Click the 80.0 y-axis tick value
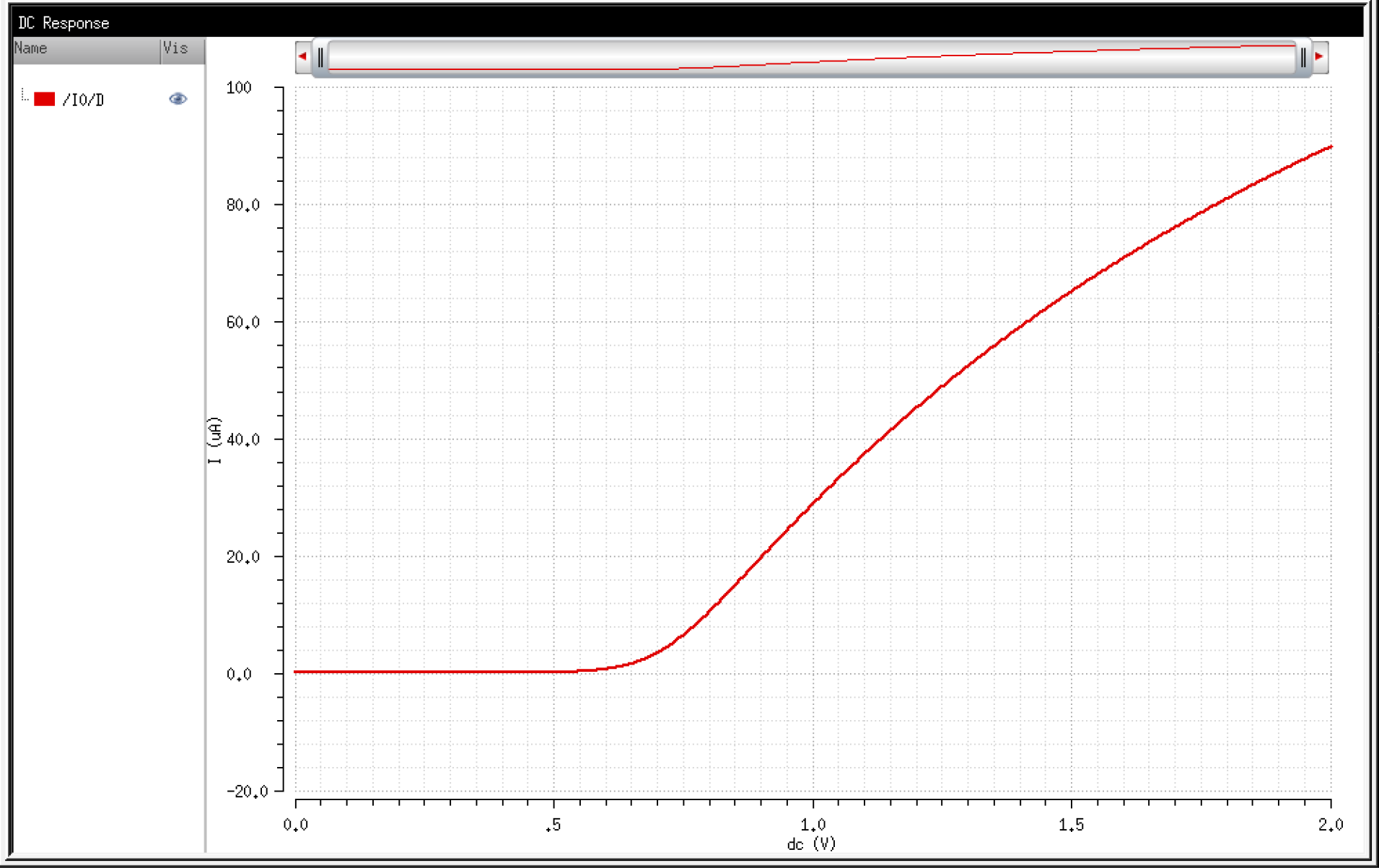This screenshot has height=868, width=1379. [x=242, y=205]
